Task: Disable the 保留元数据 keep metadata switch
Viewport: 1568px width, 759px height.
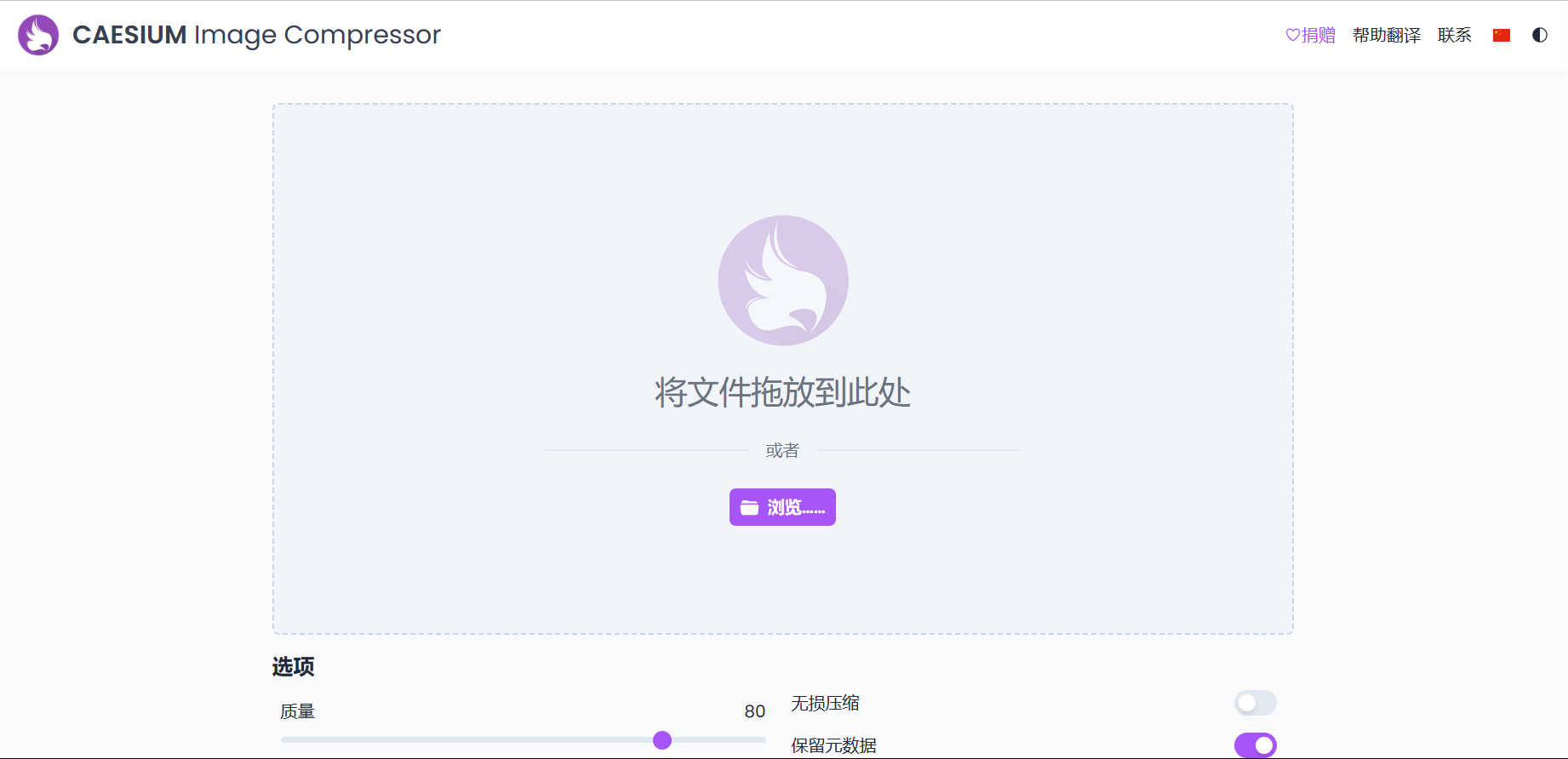Action: pyautogui.click(x=1256, y=745)
